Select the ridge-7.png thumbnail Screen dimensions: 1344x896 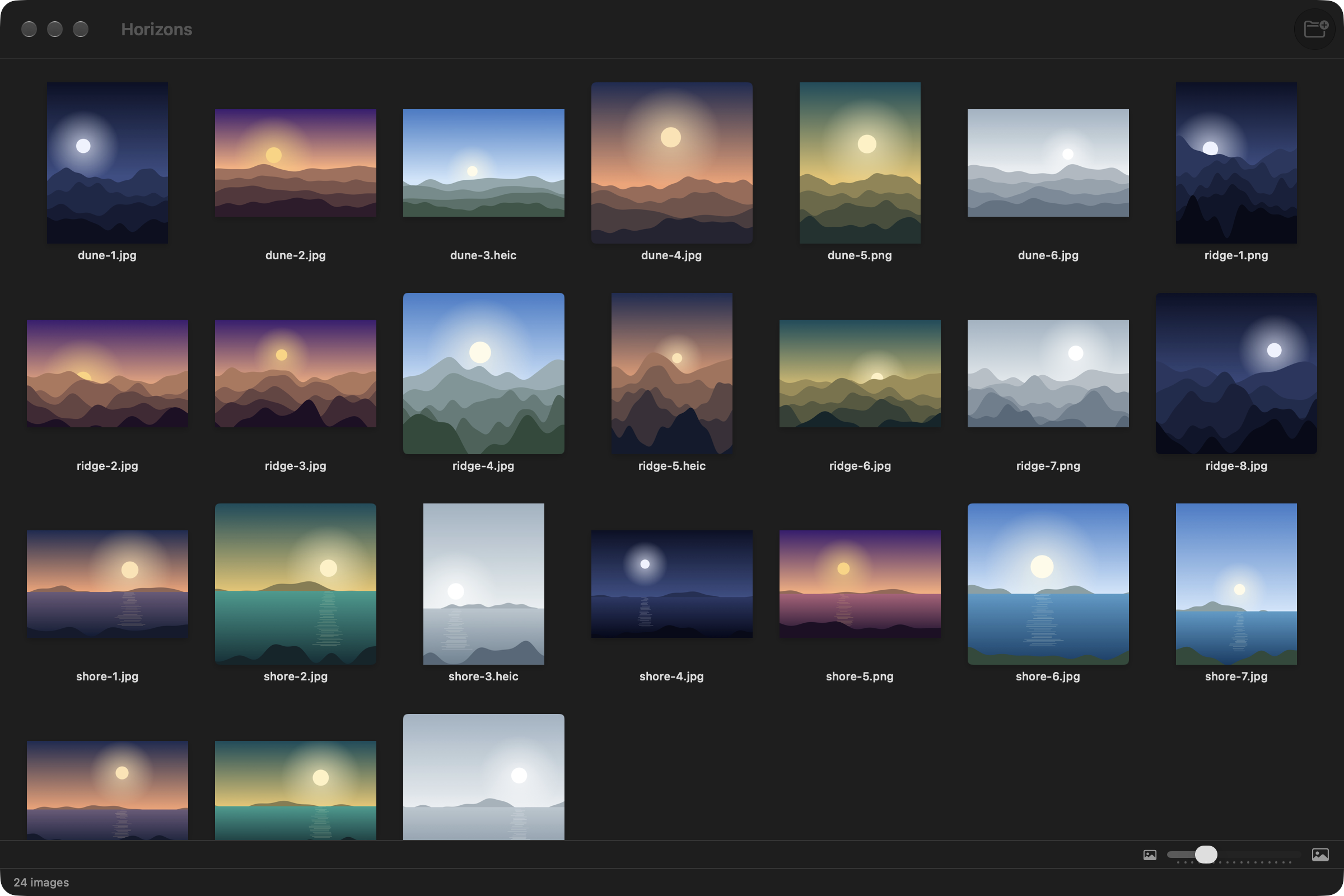pyautogui.click(x=1048, y=374)
